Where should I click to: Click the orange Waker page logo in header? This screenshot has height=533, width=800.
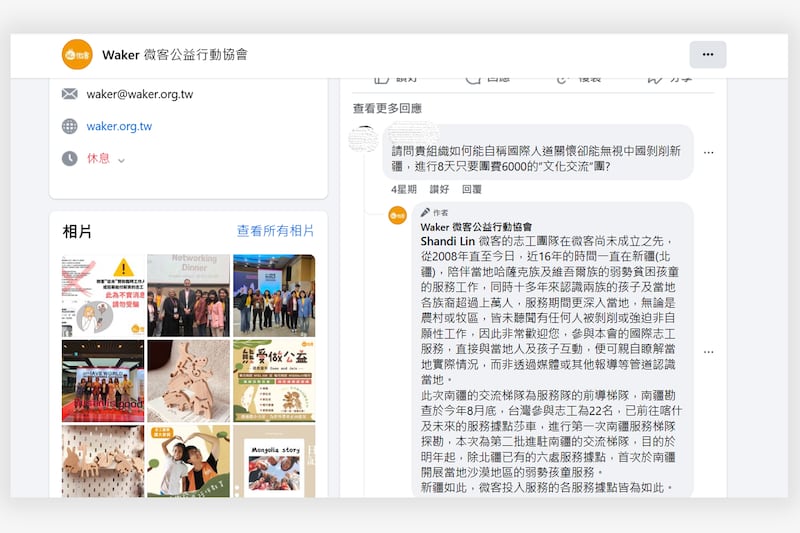77,54
